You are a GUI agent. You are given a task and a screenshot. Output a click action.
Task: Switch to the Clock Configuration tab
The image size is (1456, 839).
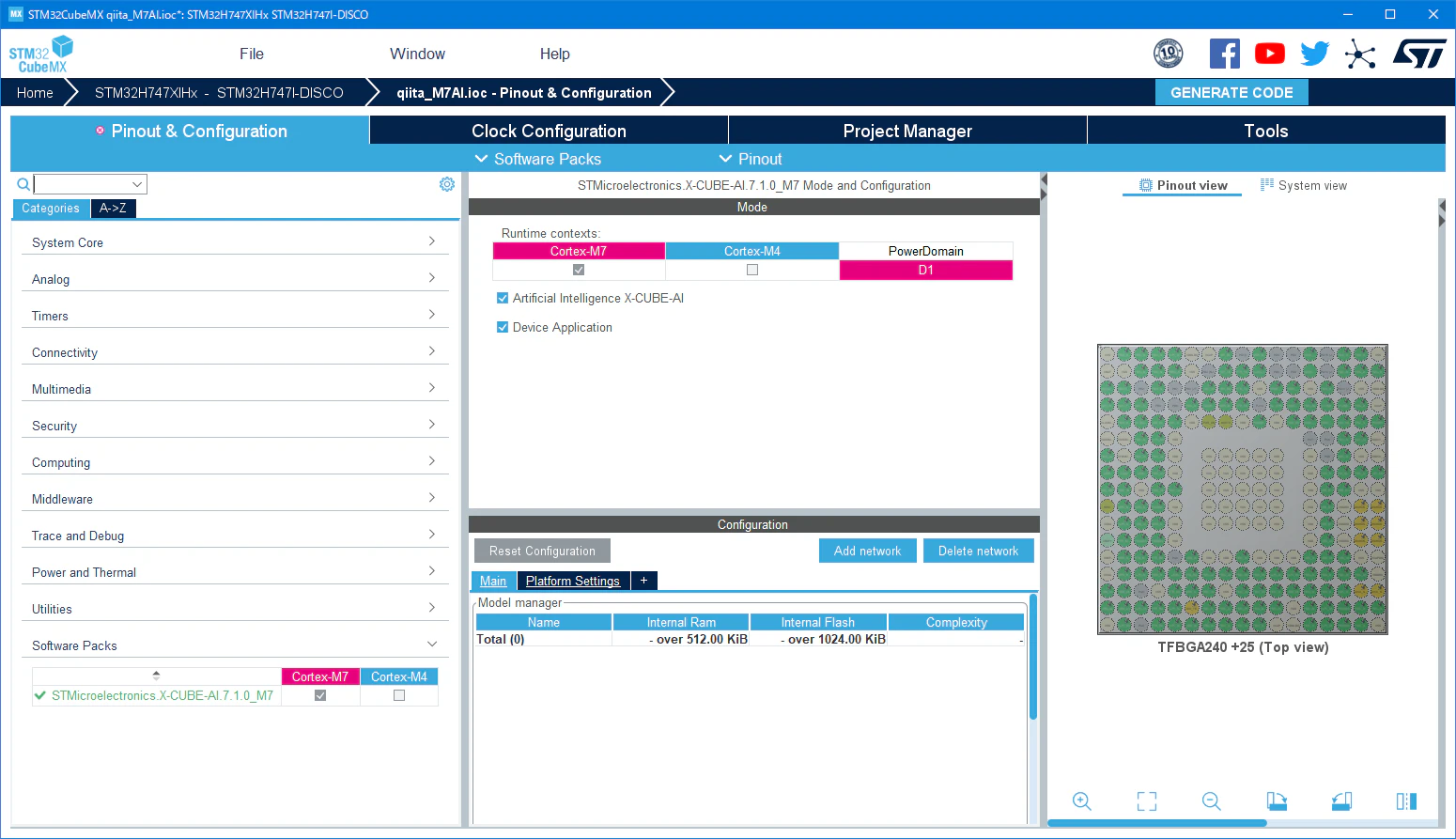[x=549, y=131]
